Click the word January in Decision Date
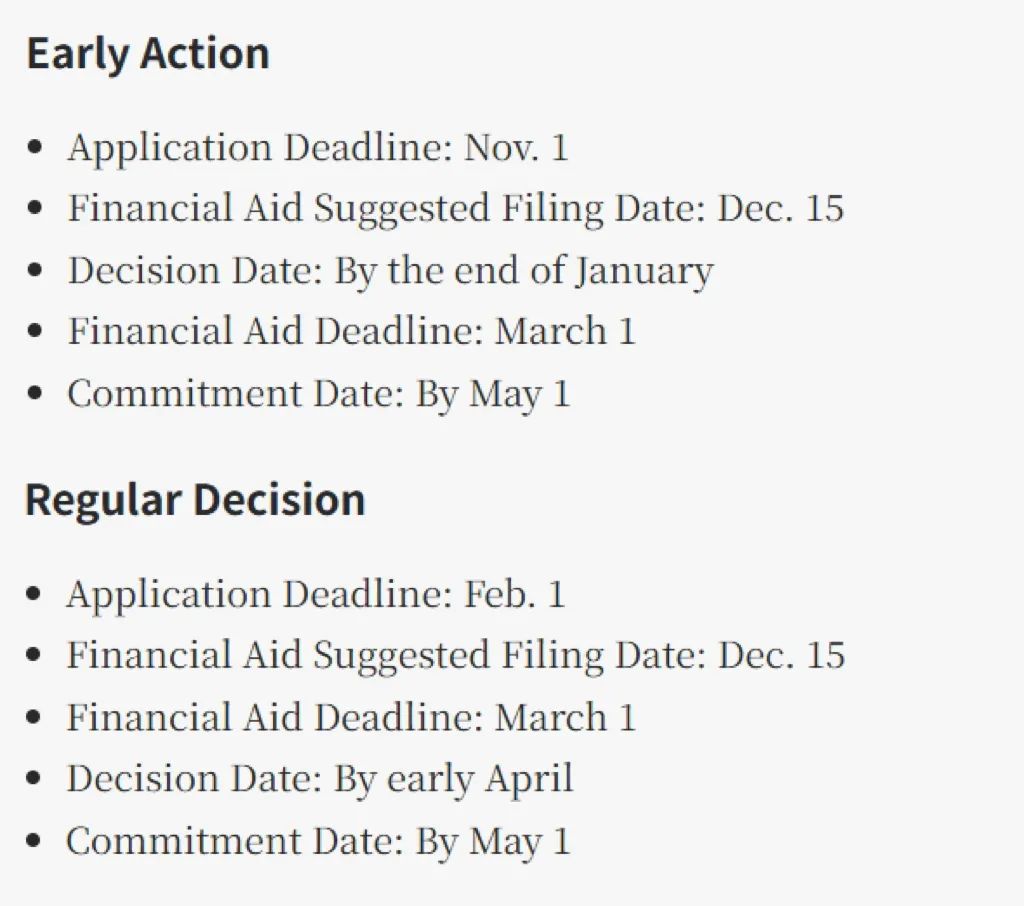 tap(644, 271)
